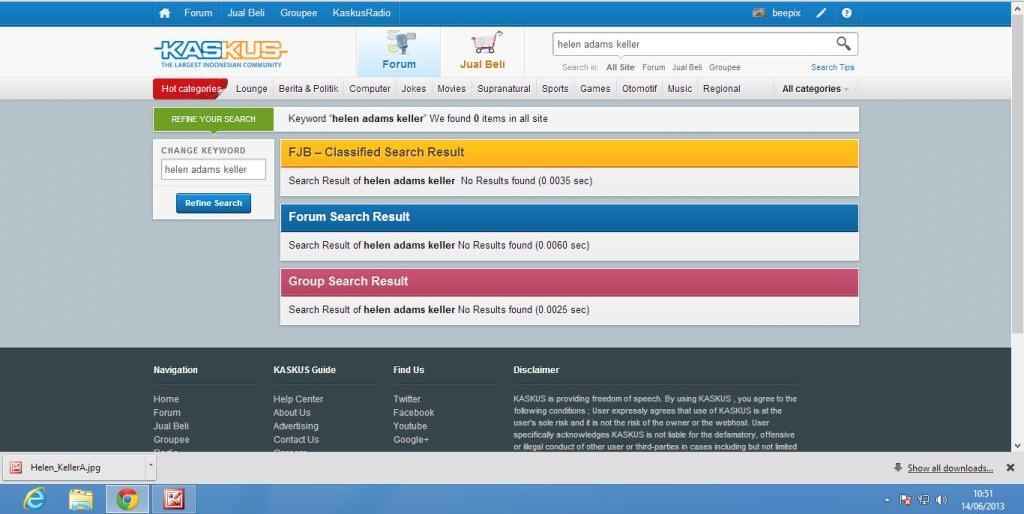Open Lounge category
The image size is (1024, 514).
251,89
